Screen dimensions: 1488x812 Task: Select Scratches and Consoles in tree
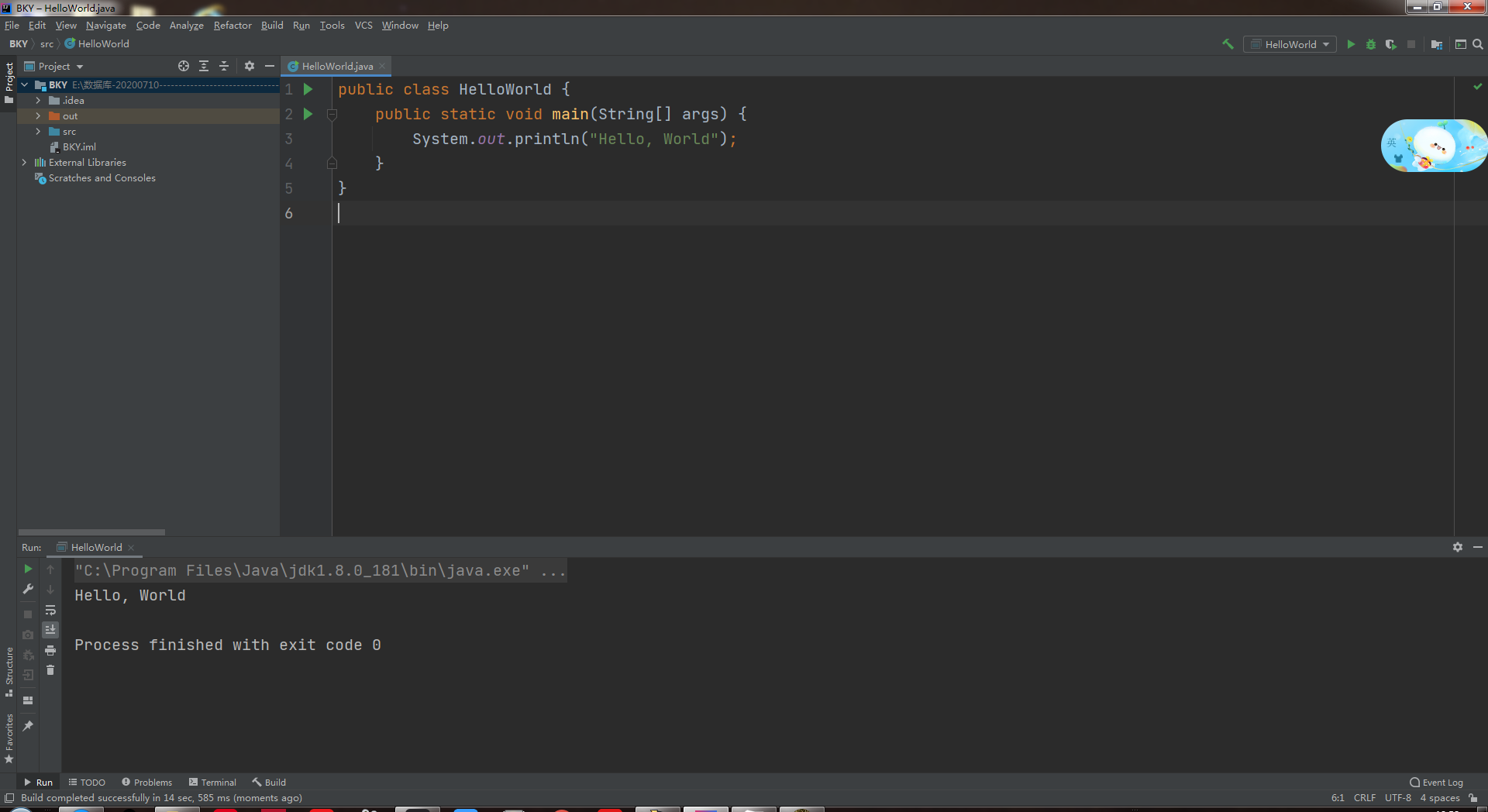coord(102,178)
